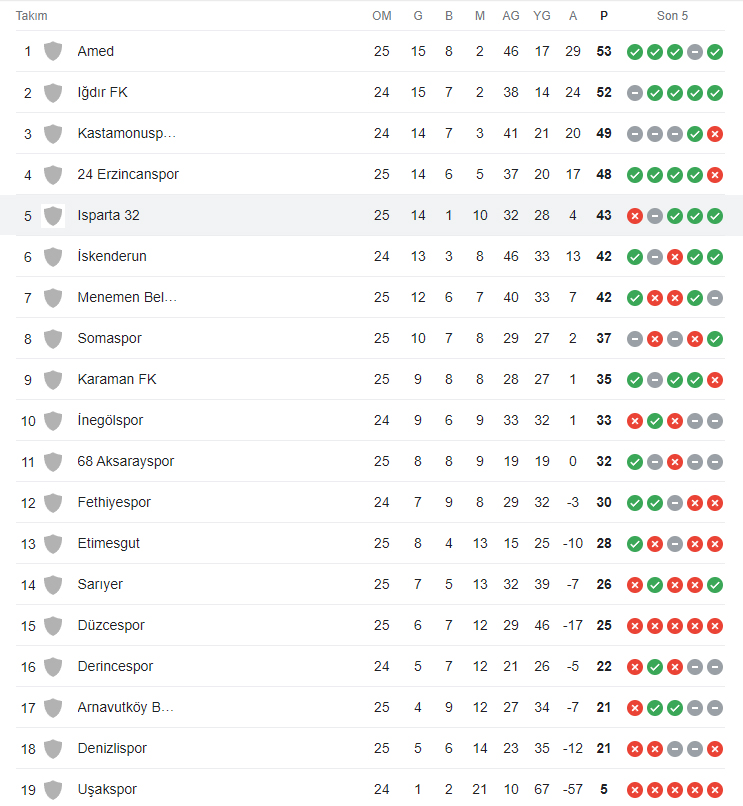Open the Iğdır FK team page
743x806 pixels.
coord(102,93)
